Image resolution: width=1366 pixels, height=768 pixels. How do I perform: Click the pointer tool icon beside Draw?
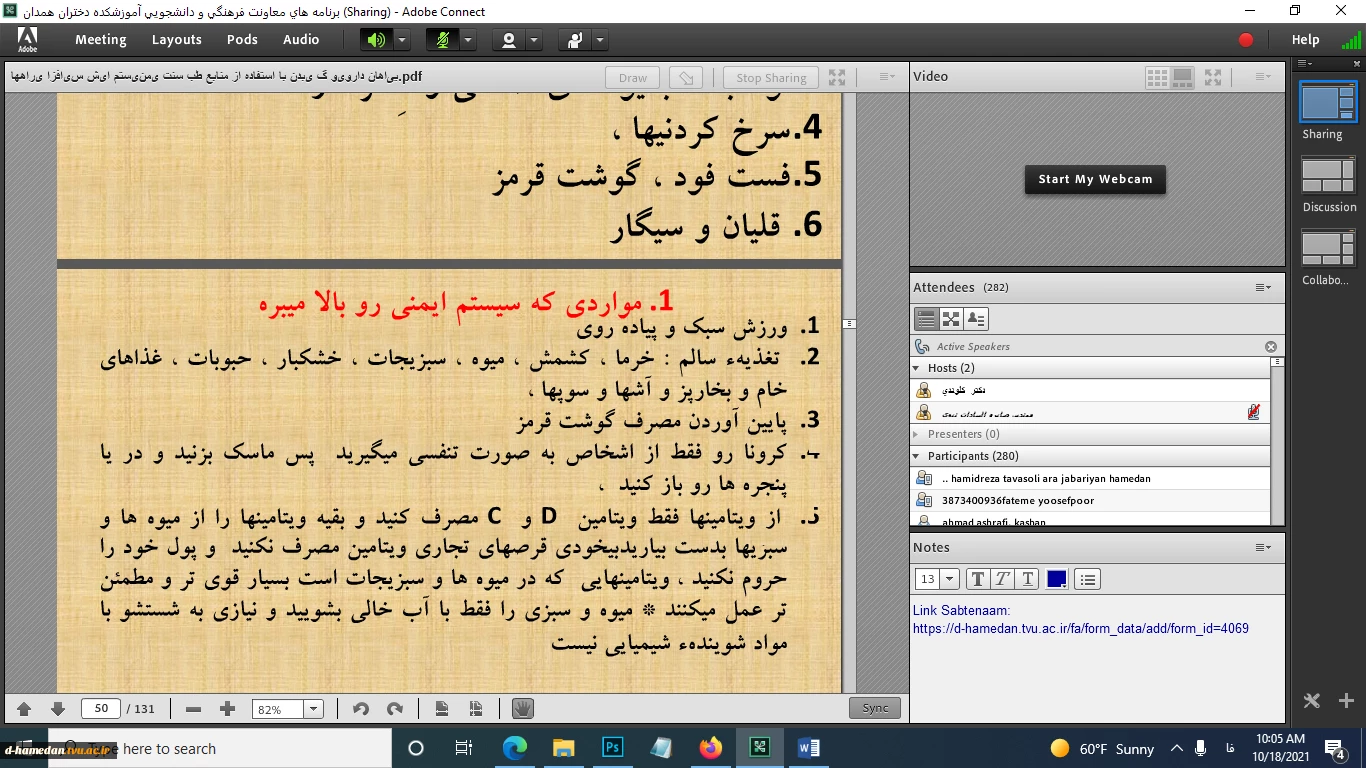pyautogui.click(x=685, y=77)
